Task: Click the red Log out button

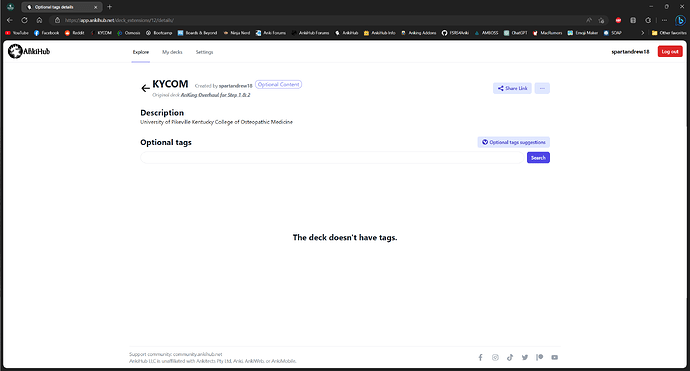Action: (670, 51)
